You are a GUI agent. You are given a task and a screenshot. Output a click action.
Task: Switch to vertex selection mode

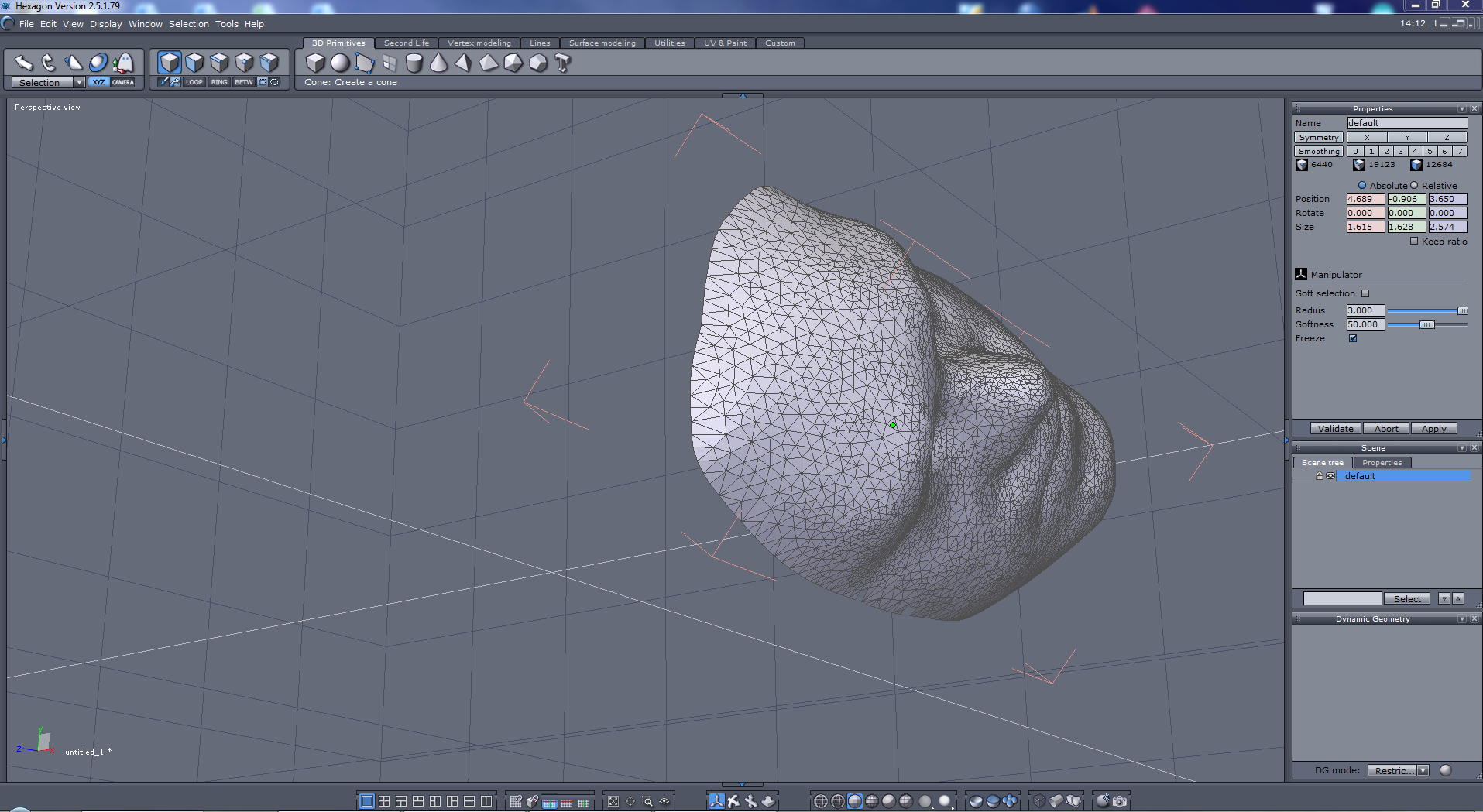click(244, 63)
